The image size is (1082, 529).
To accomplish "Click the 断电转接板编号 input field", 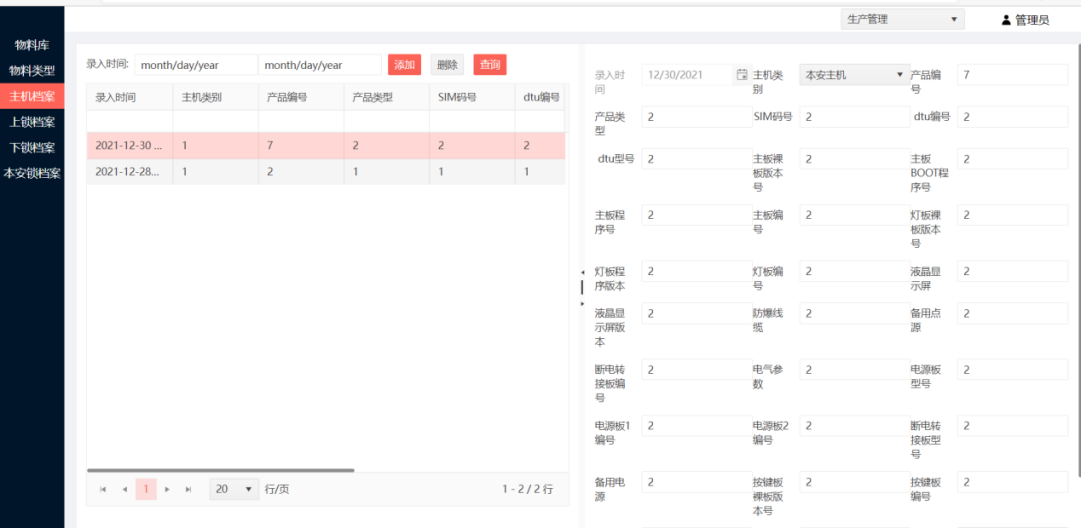I will click(x=697, y=370).
